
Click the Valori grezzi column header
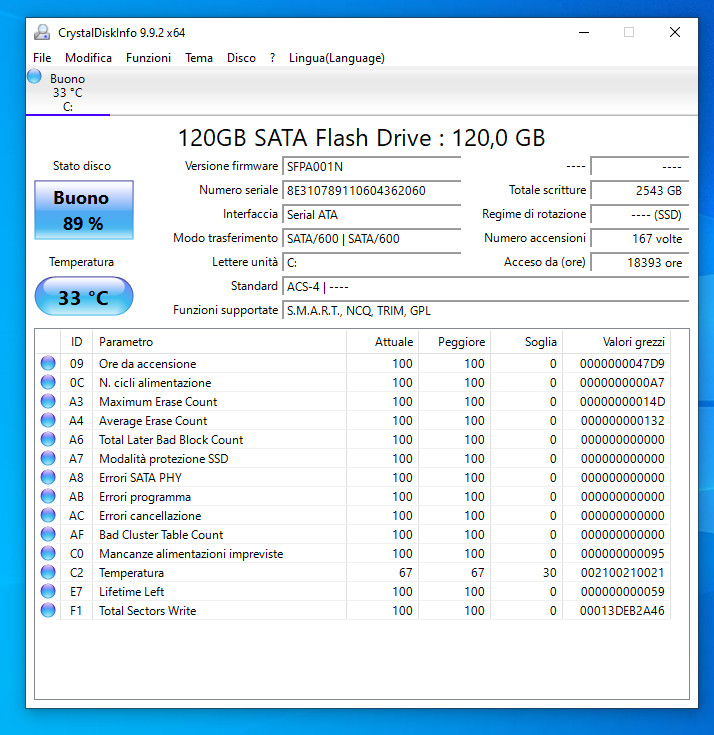(617, 342)
